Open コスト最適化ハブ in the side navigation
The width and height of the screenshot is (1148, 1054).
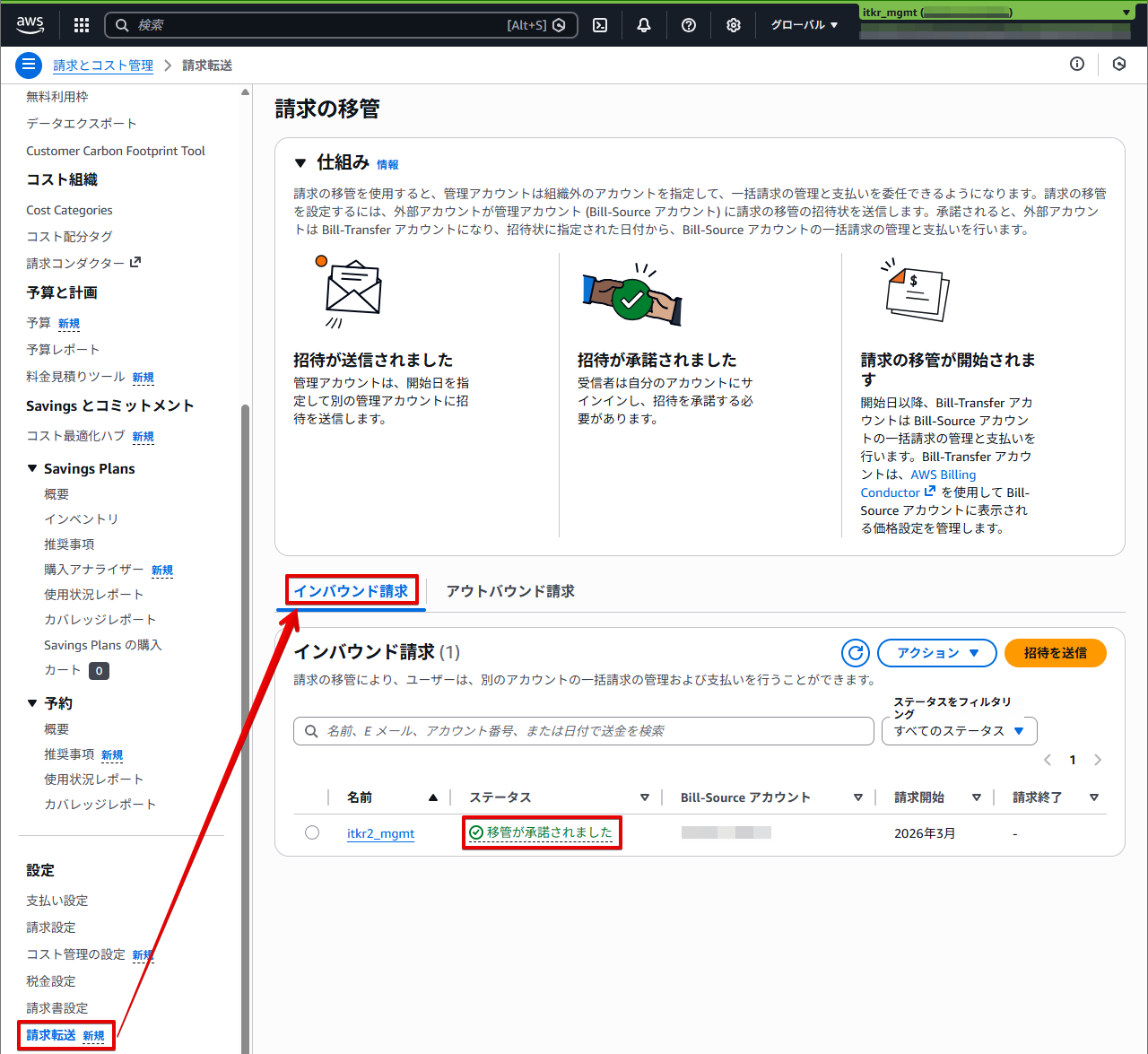pyautogui.click(x=75, y=436)
